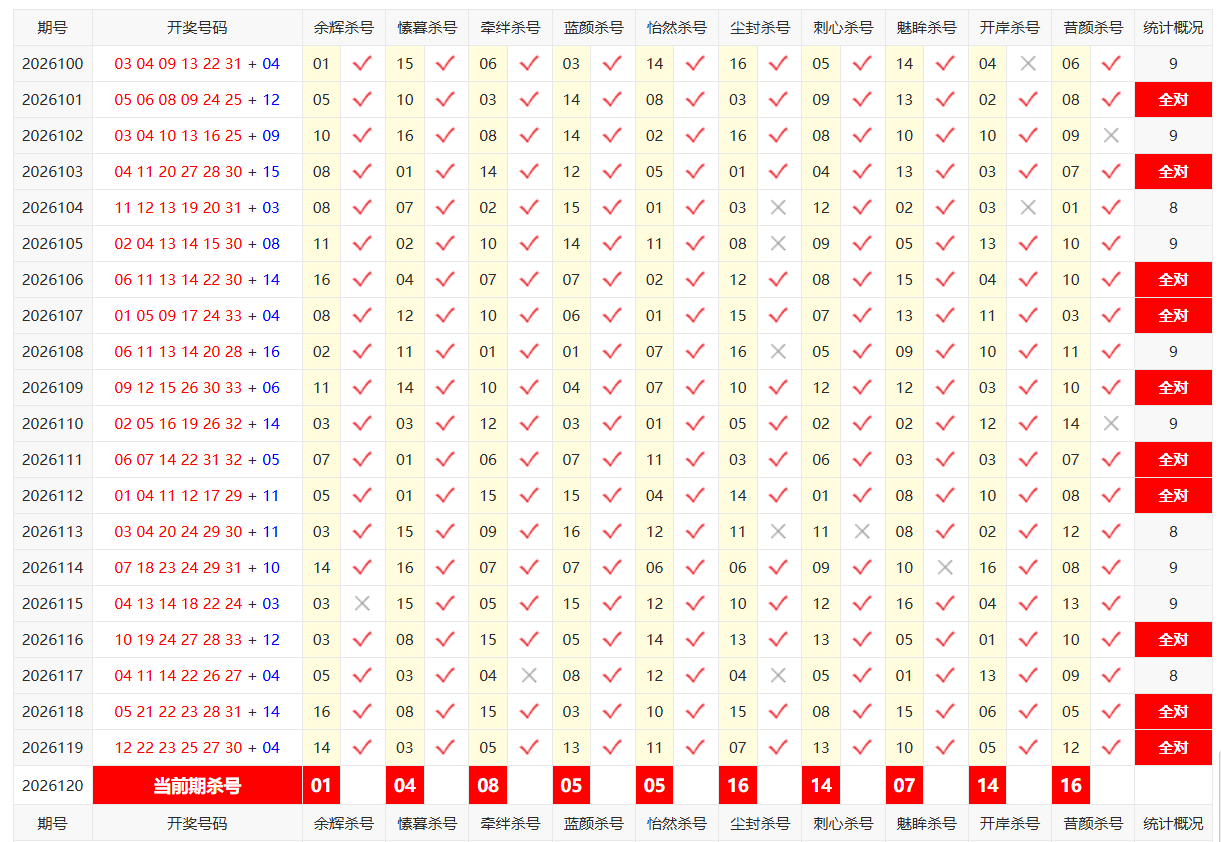Click the grey X in row 2026113 under 刺心杀号
The height and width of the screenshot is (842, 1221).
(x=862, y=532)
